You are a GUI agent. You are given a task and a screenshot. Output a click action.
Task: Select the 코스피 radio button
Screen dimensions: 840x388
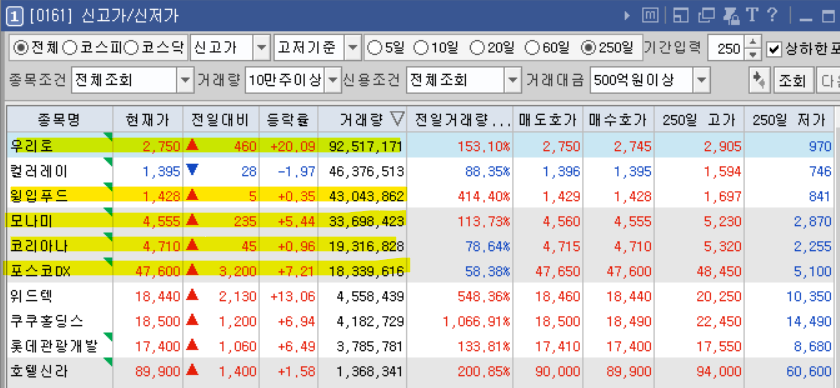[70, 49]
